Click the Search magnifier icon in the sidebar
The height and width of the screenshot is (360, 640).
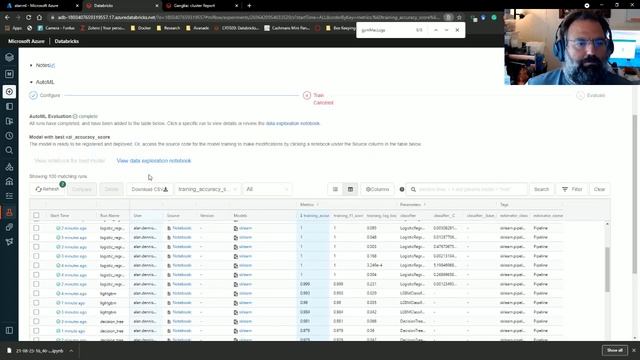tap(9, 151)
